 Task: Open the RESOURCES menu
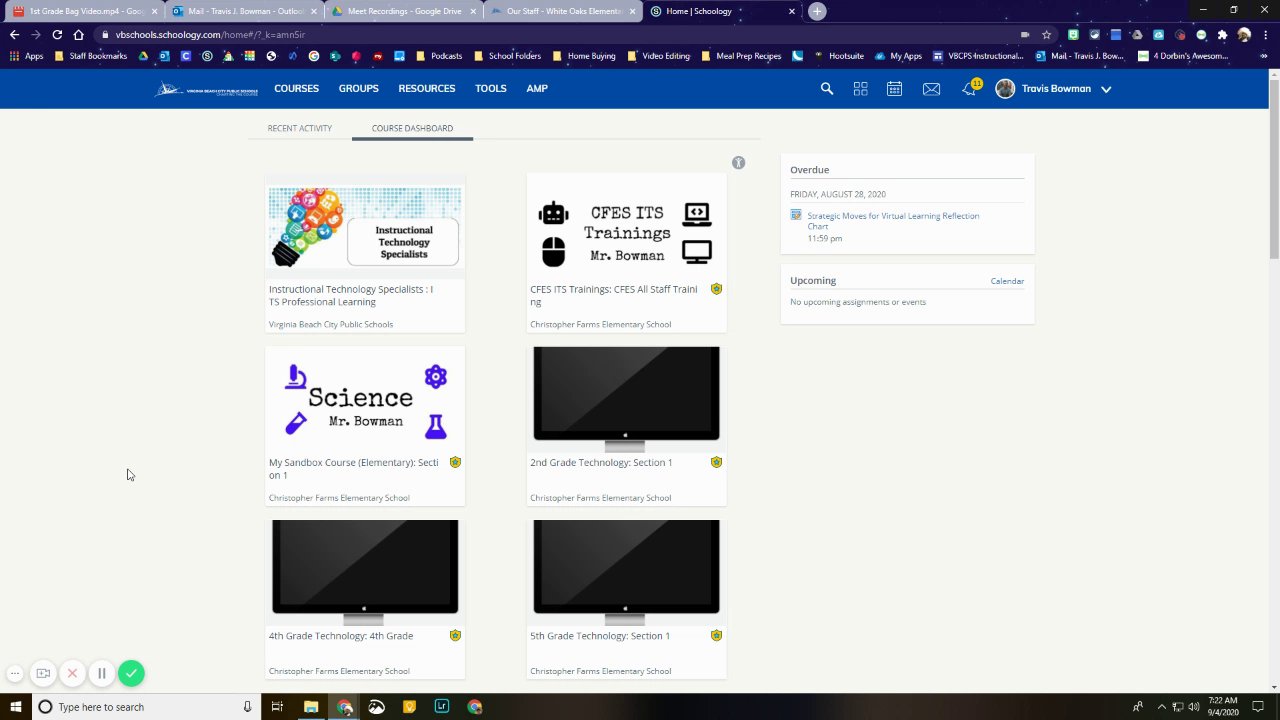coord(427,88)
